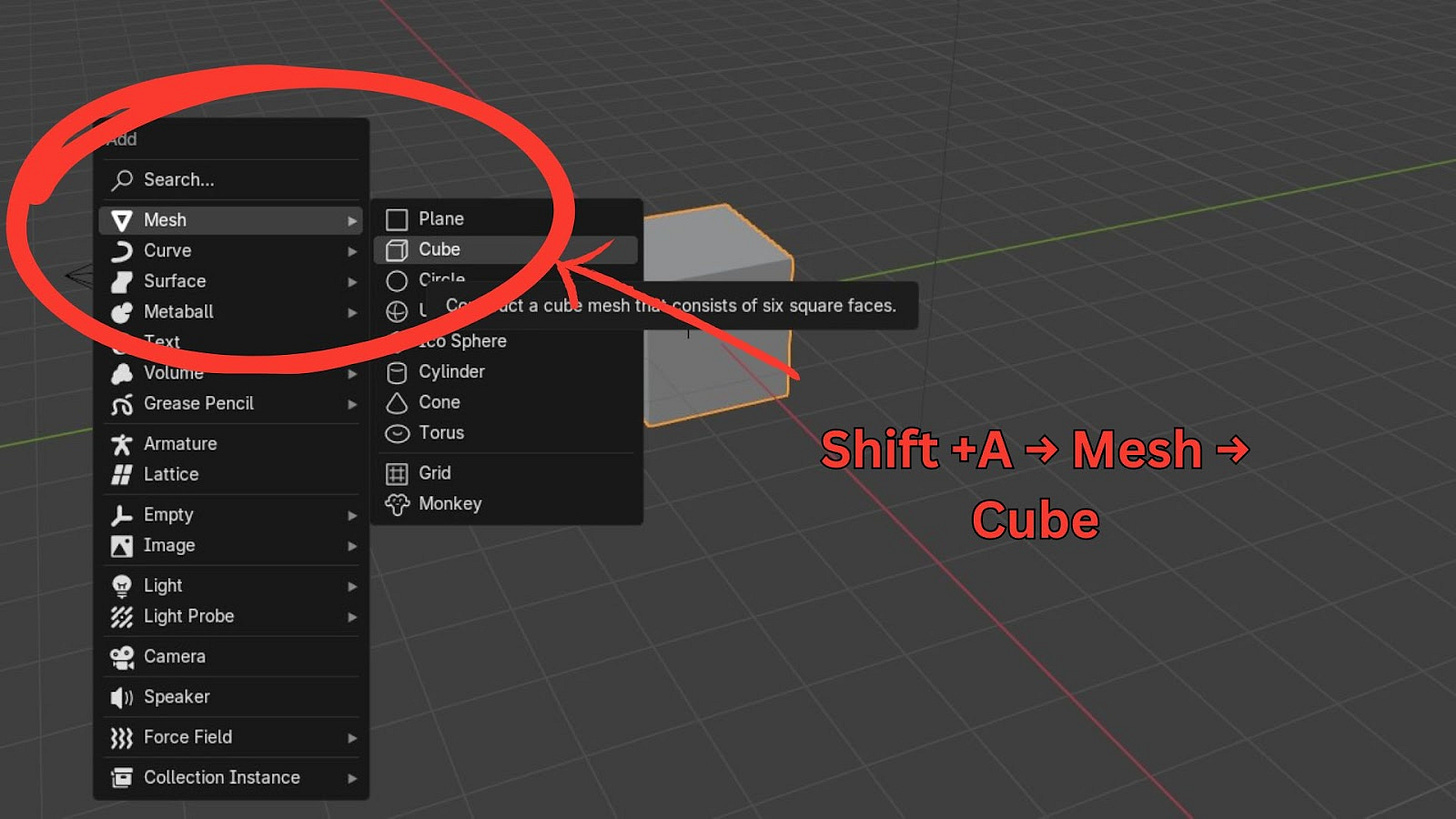Choose Cube in the Mesh submenu
Image resolution: width=1456 pixels, height=819 pixels.
point(506,250)
